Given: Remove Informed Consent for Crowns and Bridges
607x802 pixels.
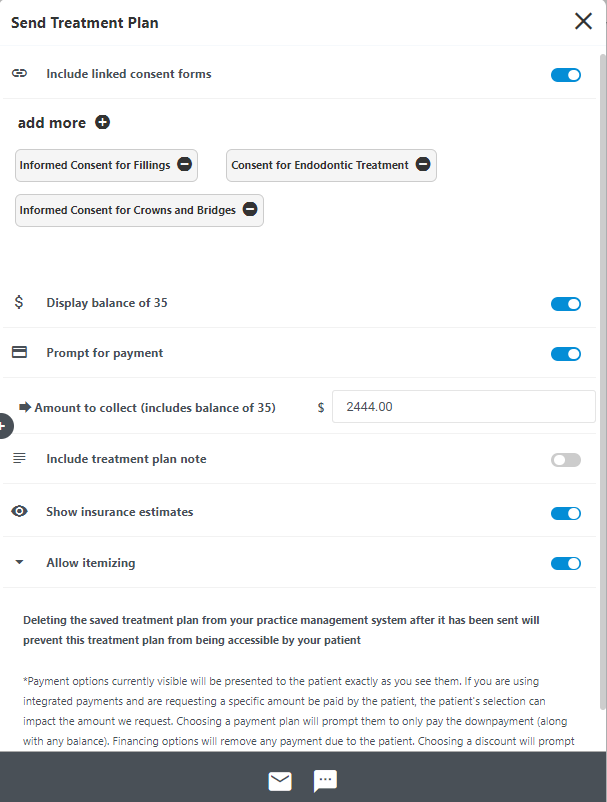Looking at the screenshot, I should coord(250,209).
